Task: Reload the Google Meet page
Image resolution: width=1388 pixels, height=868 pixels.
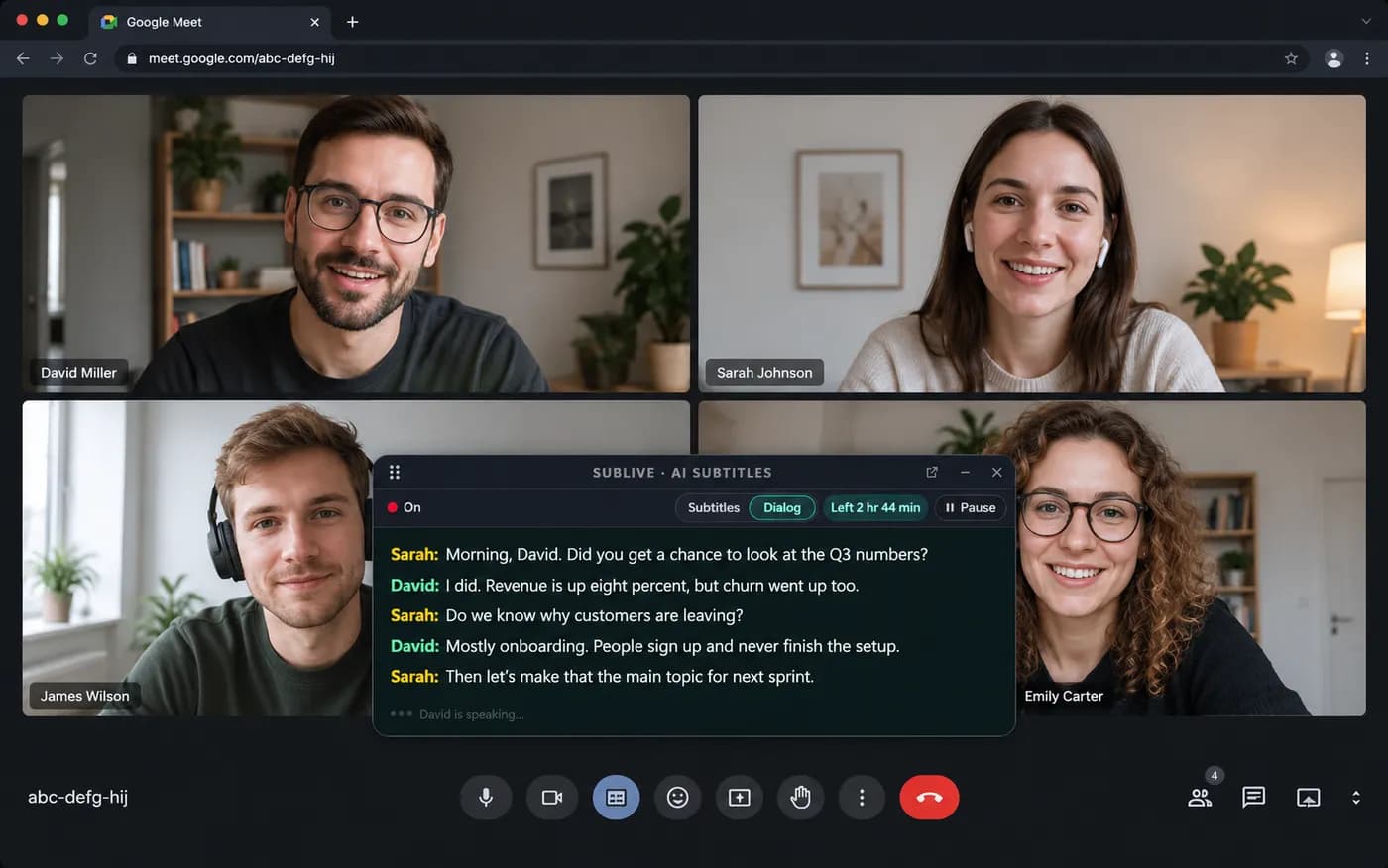Action: (90, 58)
